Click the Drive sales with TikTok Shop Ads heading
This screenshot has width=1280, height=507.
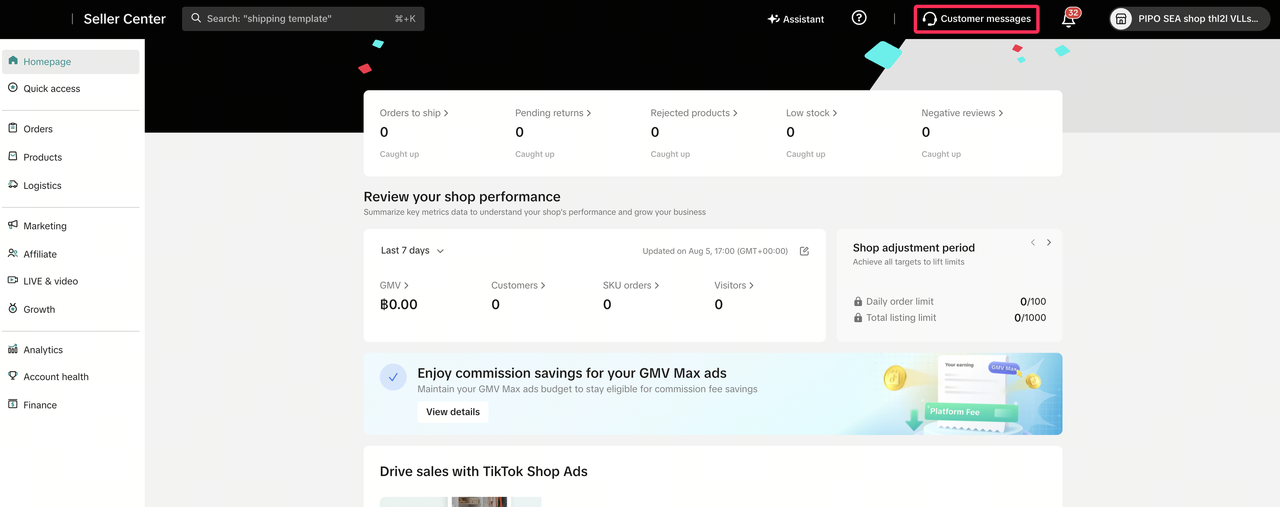click(x=484, y=471)
